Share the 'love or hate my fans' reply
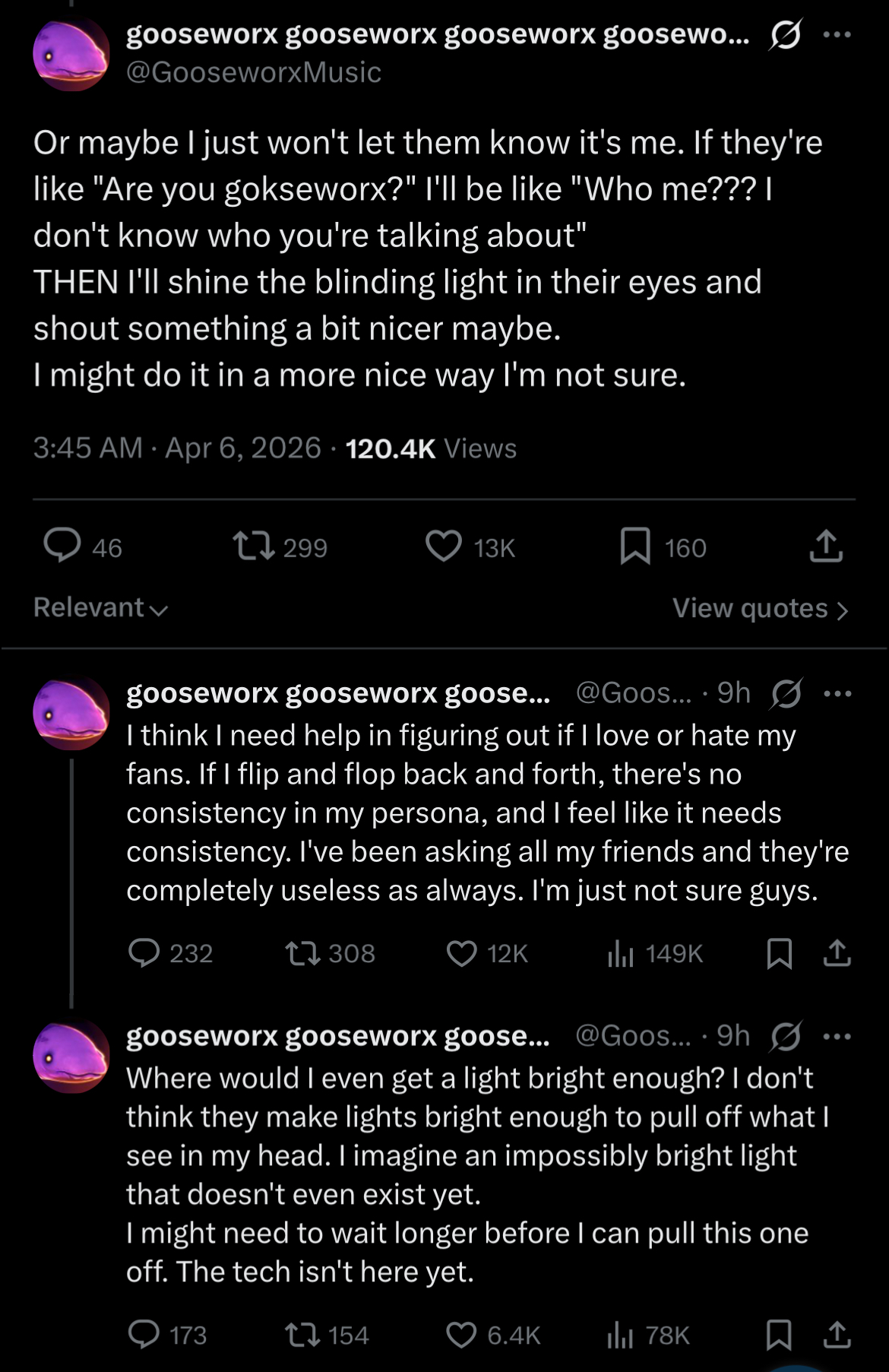Image resolution: width=889 pixels, height=1372 pixels. (837, 953)
